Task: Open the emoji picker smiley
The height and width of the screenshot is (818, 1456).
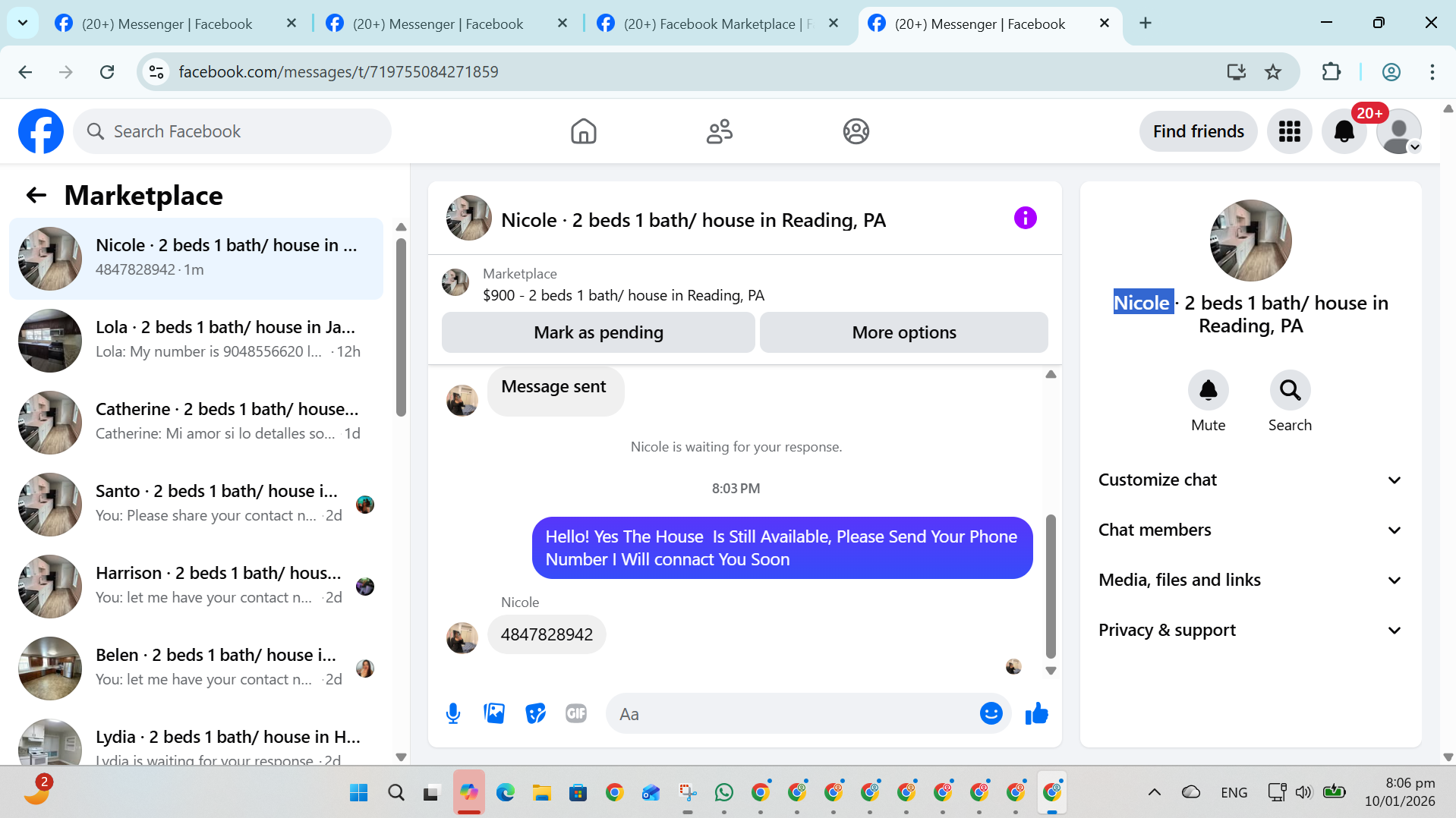Action: (991, 713)
